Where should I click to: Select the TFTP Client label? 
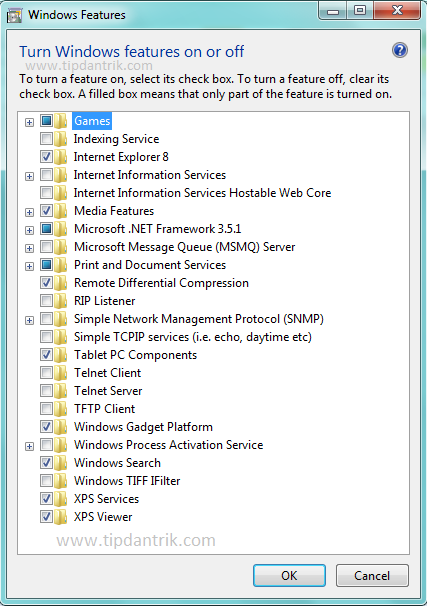(x=105, y=409)
